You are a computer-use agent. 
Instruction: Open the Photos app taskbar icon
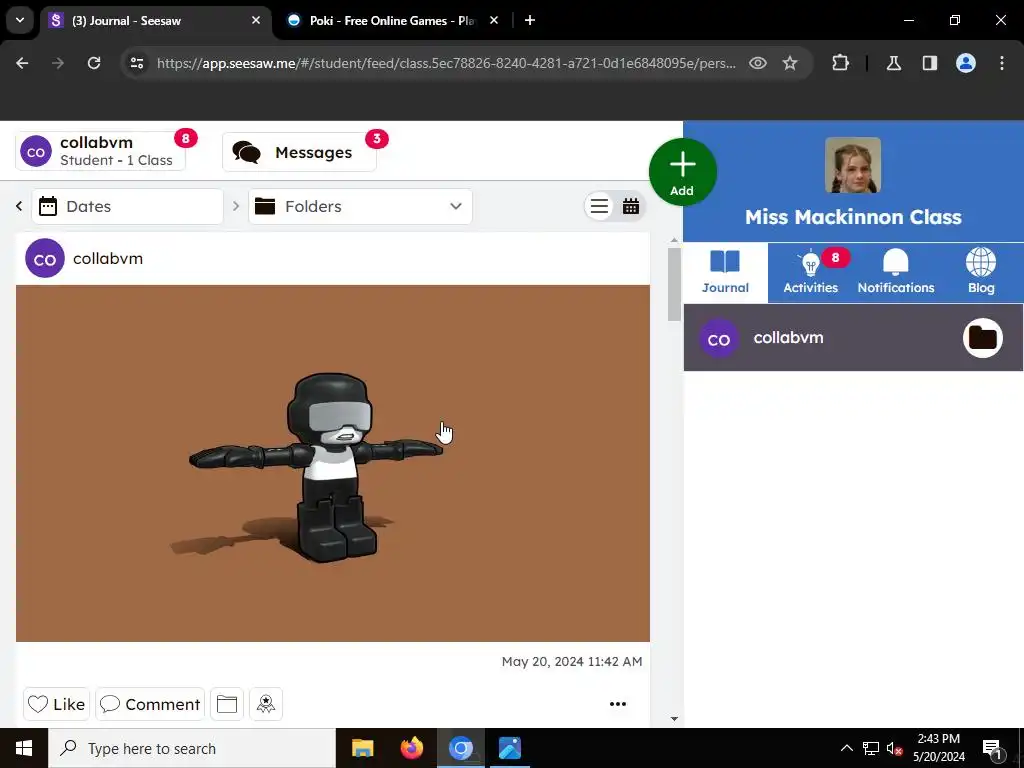pos(509,748)
